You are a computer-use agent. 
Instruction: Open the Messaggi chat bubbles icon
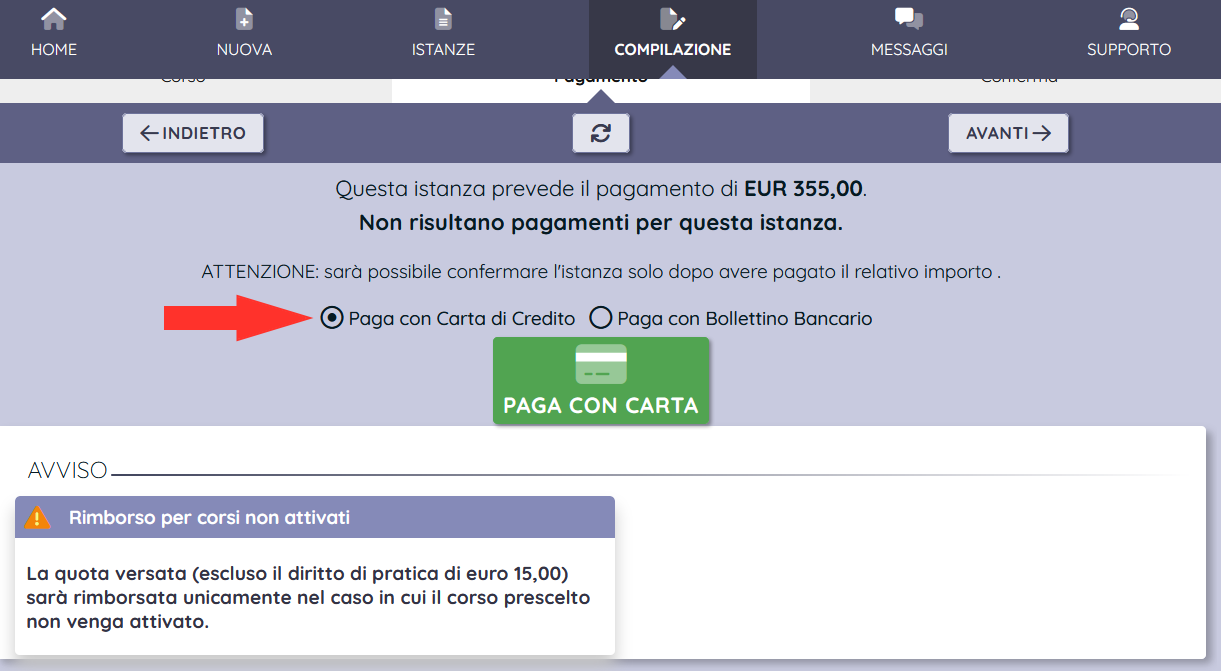coord(908,19)
